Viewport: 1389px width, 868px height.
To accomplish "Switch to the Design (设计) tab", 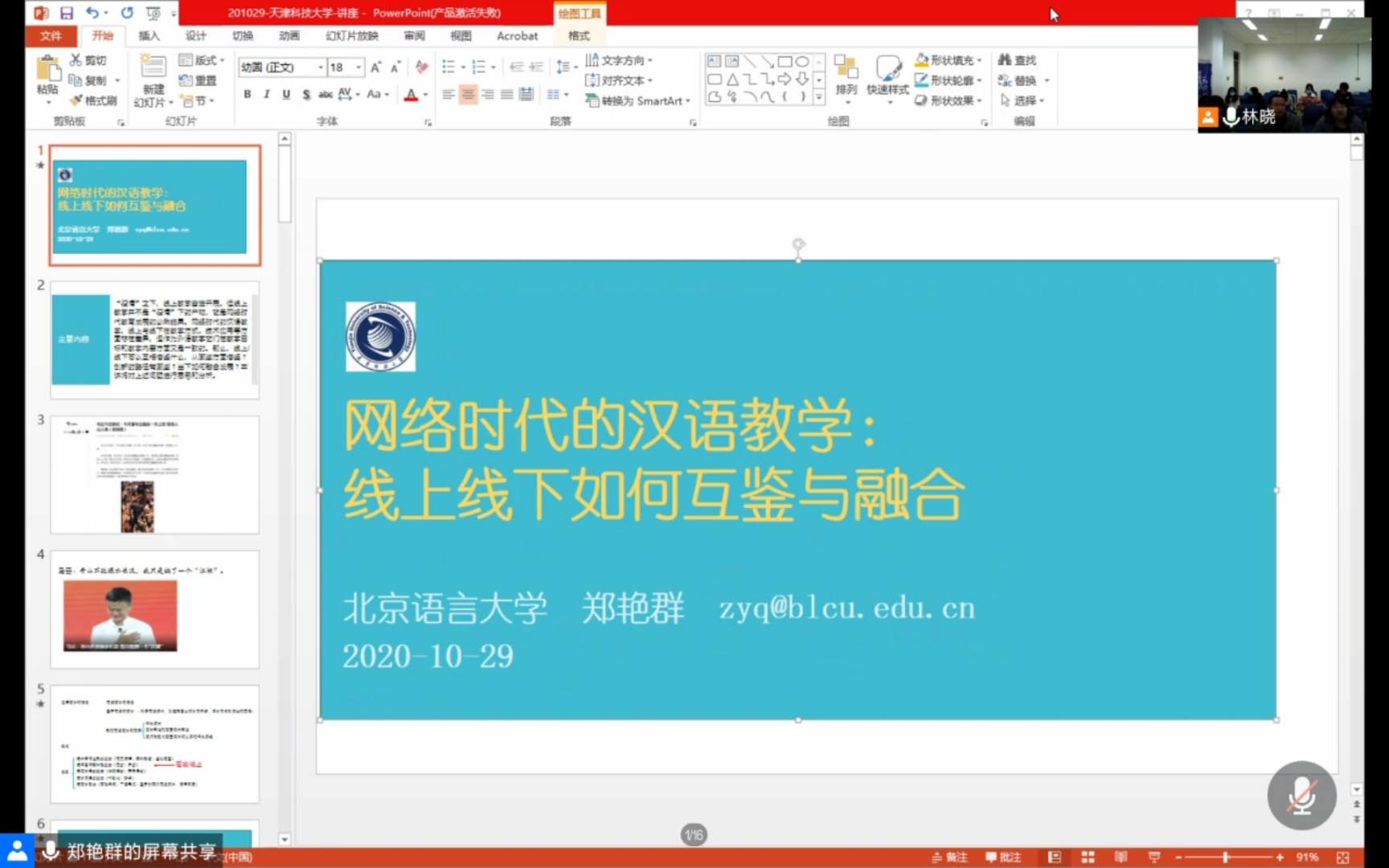I will 195,35.
